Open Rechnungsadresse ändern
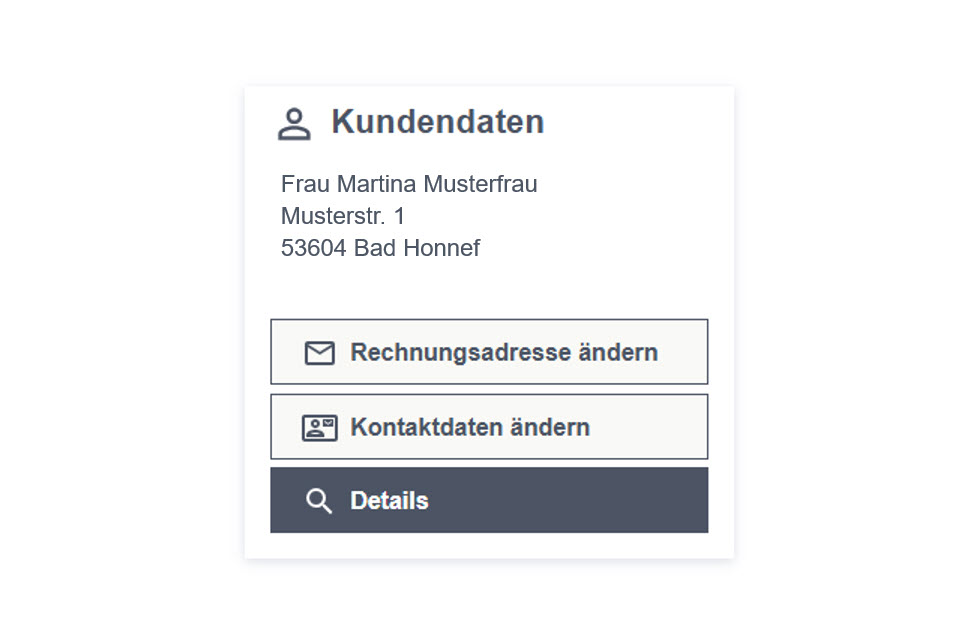 tap(489, 352)
